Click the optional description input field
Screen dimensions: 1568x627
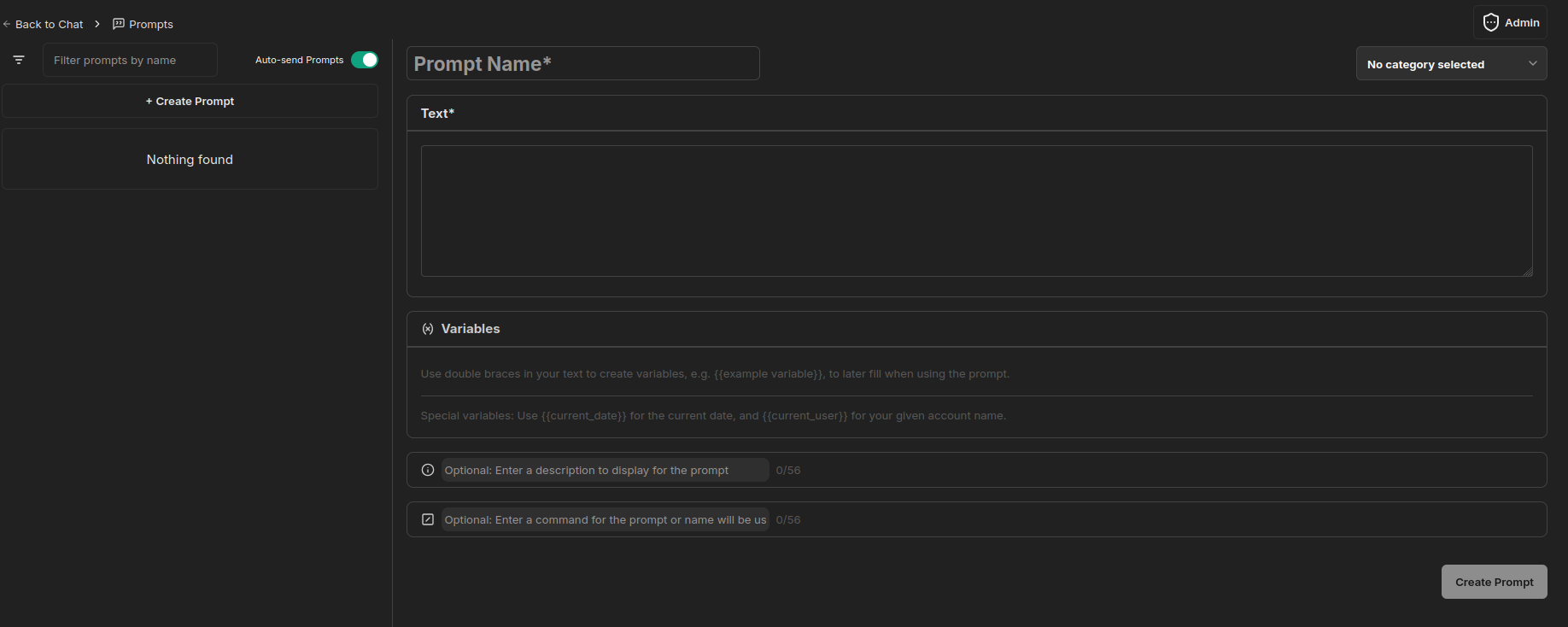pyautogui.click(x=605, y=470)
